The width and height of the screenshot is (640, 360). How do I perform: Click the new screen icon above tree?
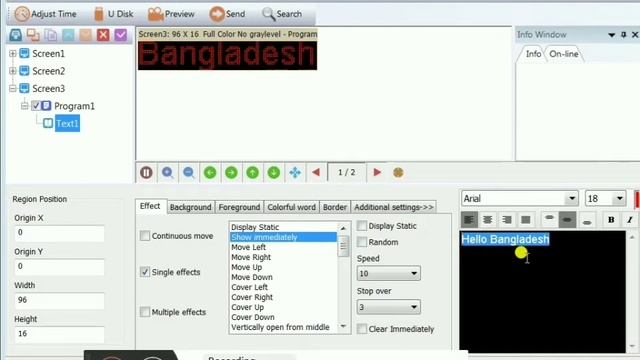tap(16, 35)
